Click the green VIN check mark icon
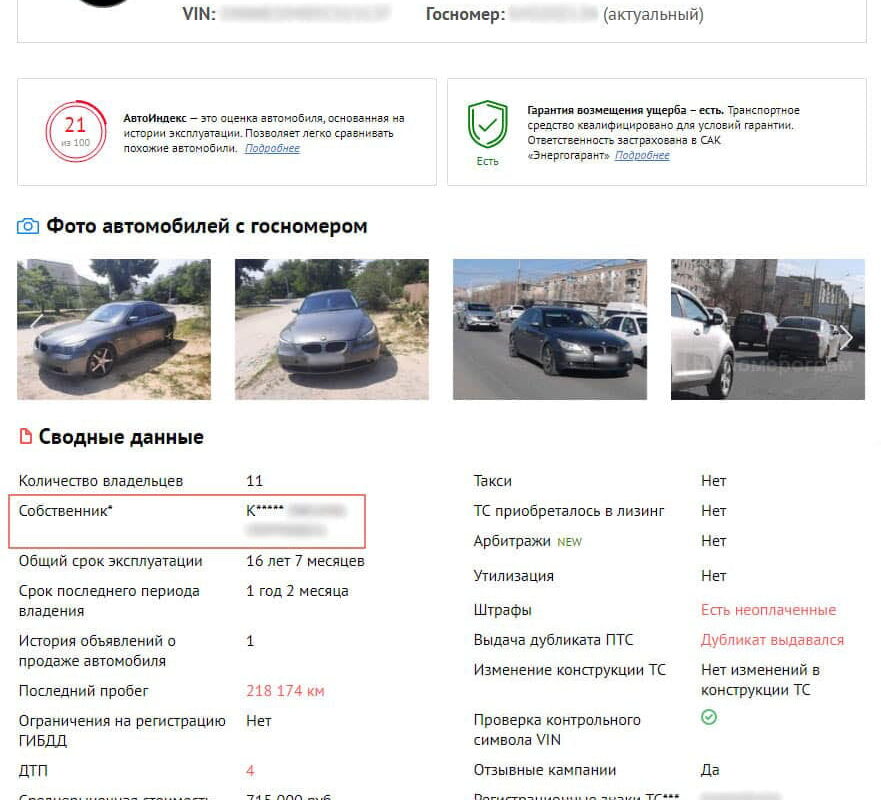Screen dimensions: 881x800 click(x=709, y=717)
